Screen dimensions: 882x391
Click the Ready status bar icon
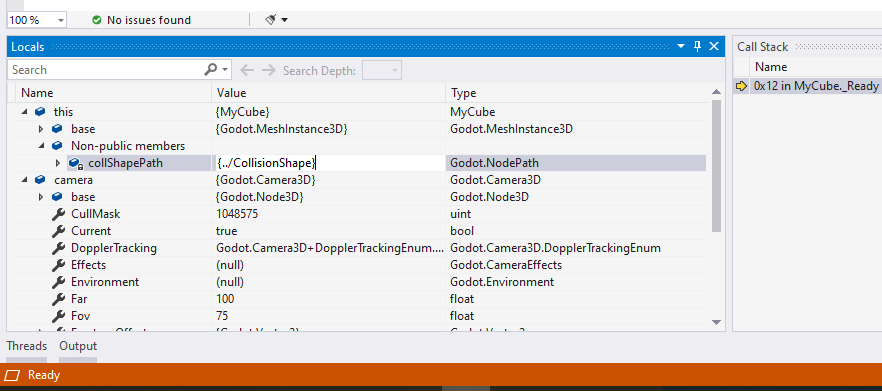12,375
